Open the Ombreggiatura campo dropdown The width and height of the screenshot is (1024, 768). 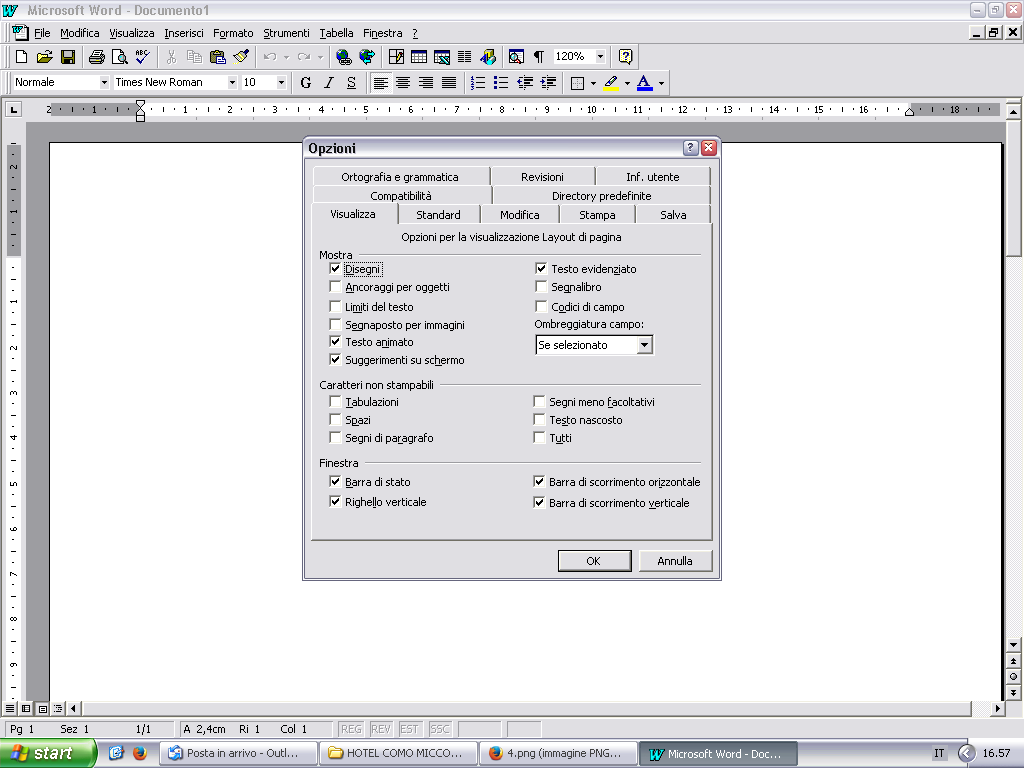pos(644,345)
